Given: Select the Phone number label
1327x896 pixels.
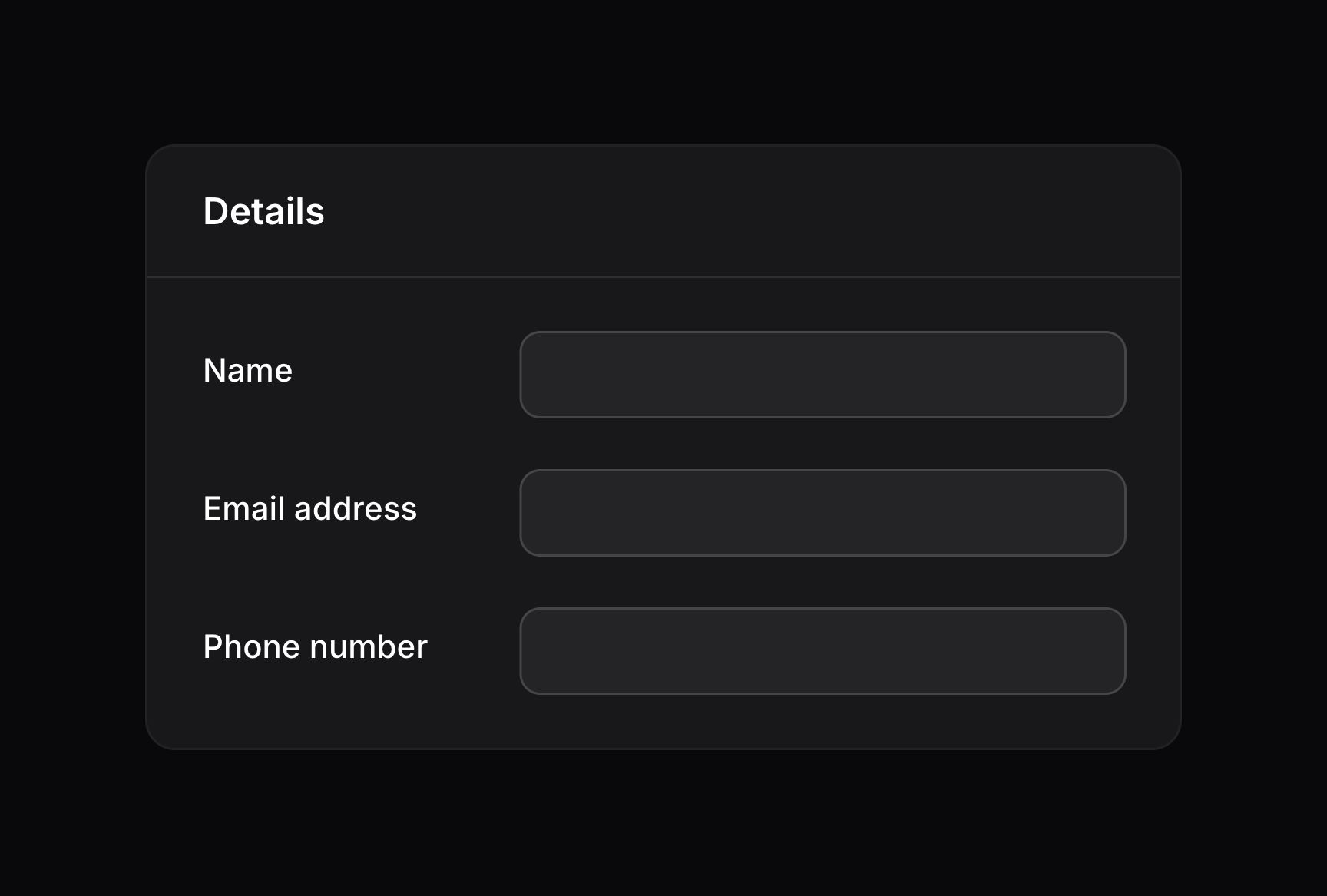Looking at the screenshot, I should (x=315, y=646).
